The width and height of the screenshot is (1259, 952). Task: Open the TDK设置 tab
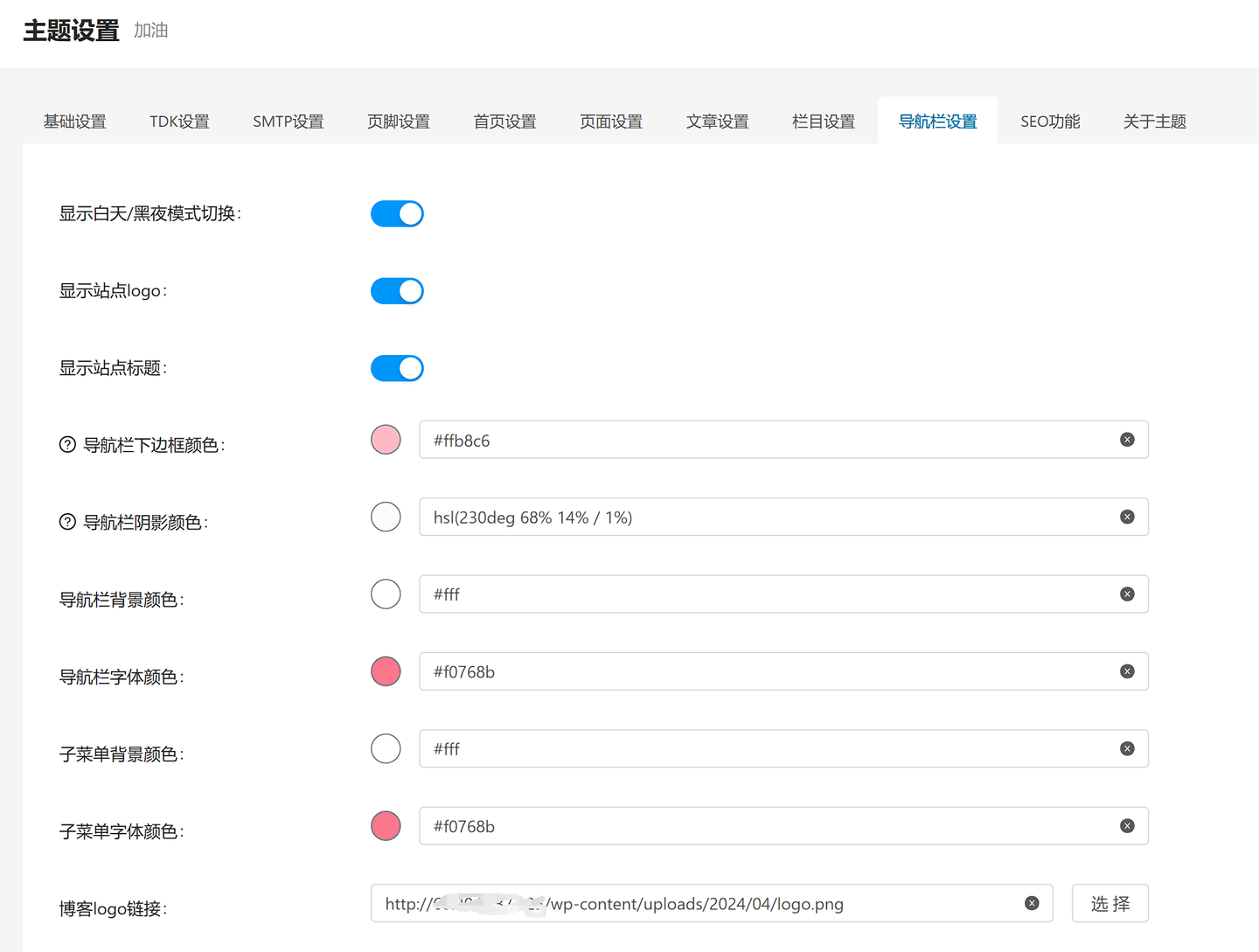179,122
